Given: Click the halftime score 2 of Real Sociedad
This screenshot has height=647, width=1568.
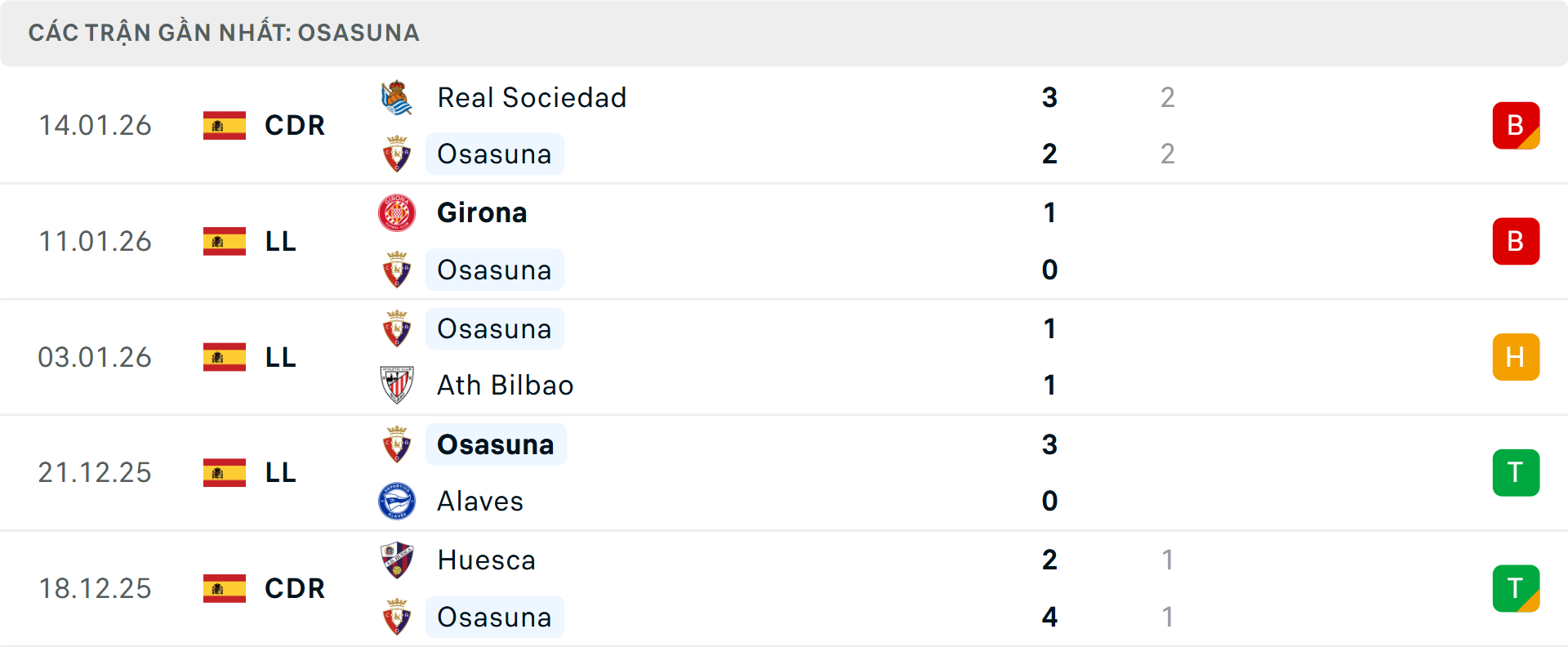Looking at the screenshot, I should [1168, 96].
